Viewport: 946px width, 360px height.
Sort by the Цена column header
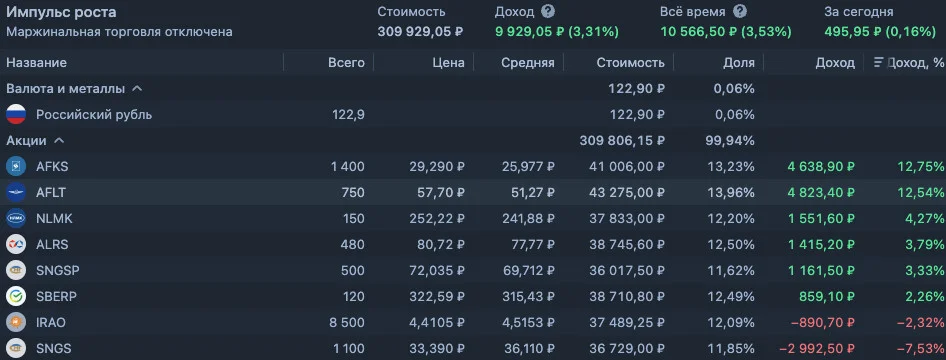point(448,63)
